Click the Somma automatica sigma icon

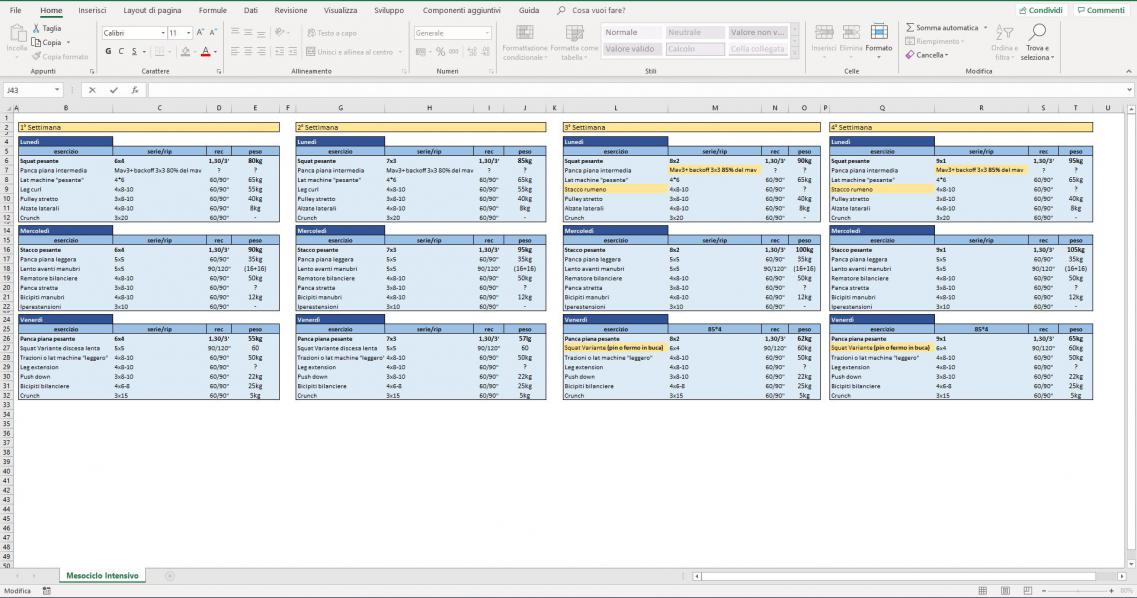point(910,28)
